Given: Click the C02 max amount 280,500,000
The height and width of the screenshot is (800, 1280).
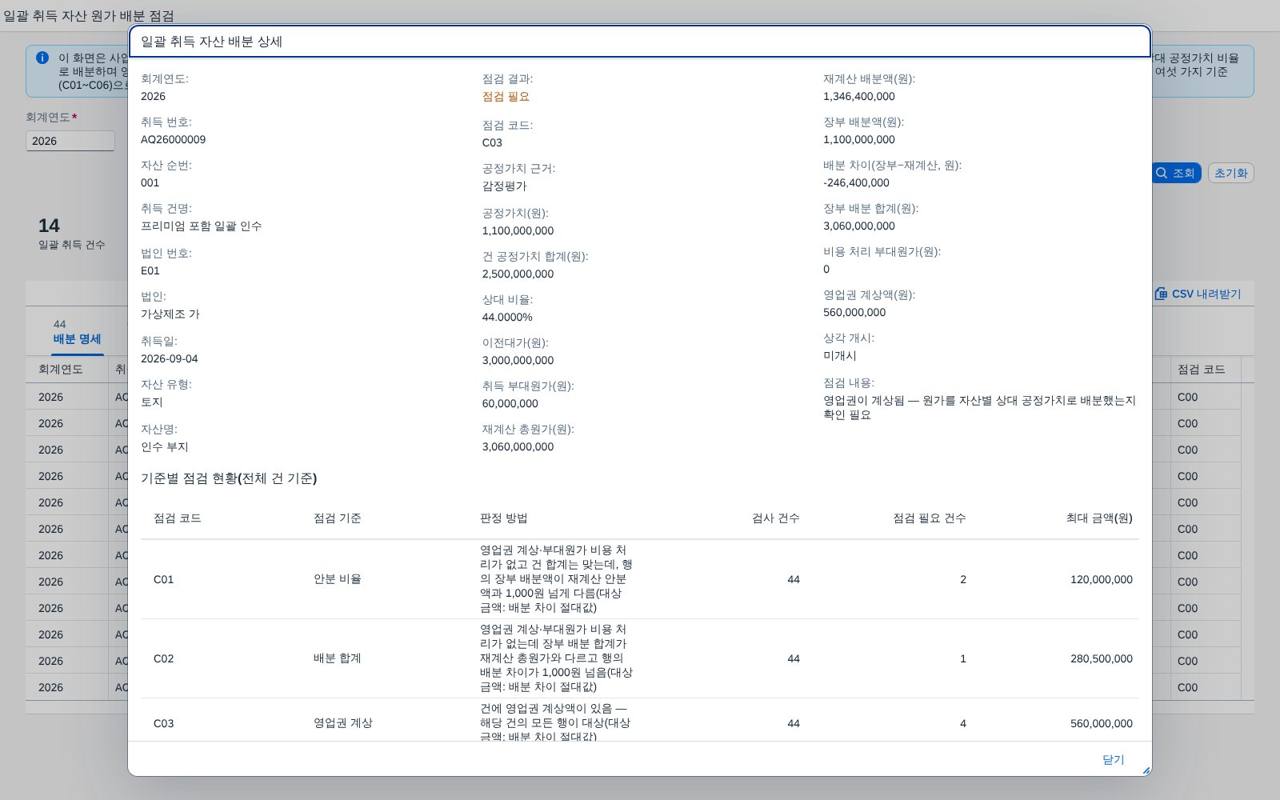Looking at the screenshot, I should [1101, 659].
